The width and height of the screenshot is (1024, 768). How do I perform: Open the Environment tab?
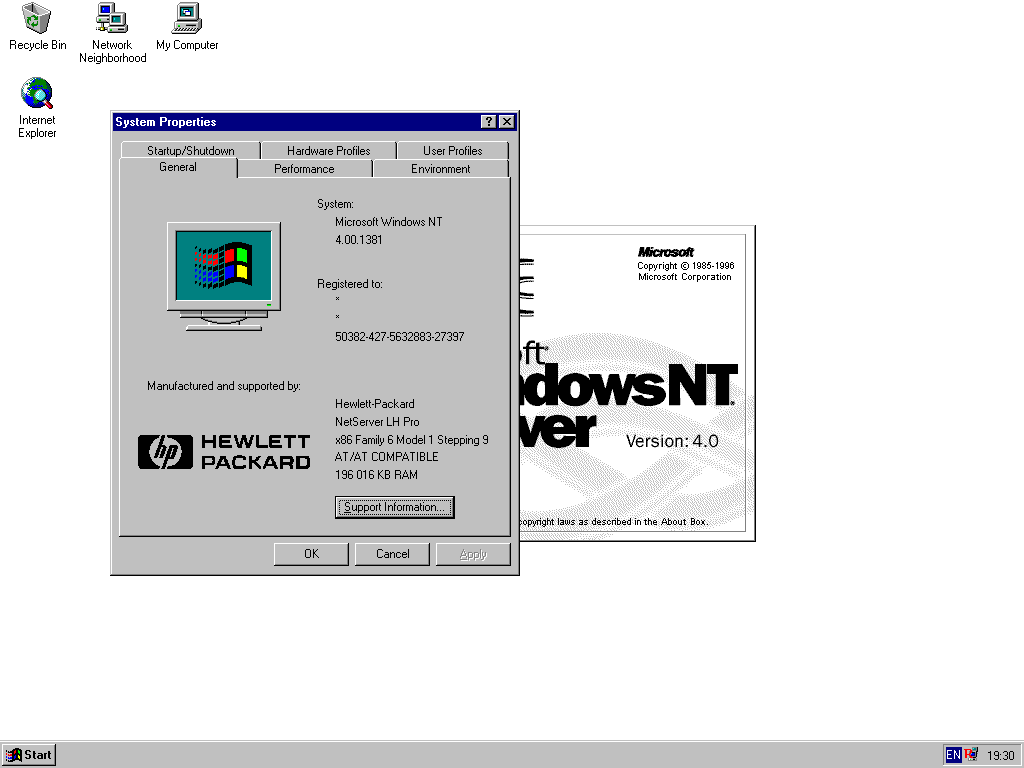click(x=440, y=169)
